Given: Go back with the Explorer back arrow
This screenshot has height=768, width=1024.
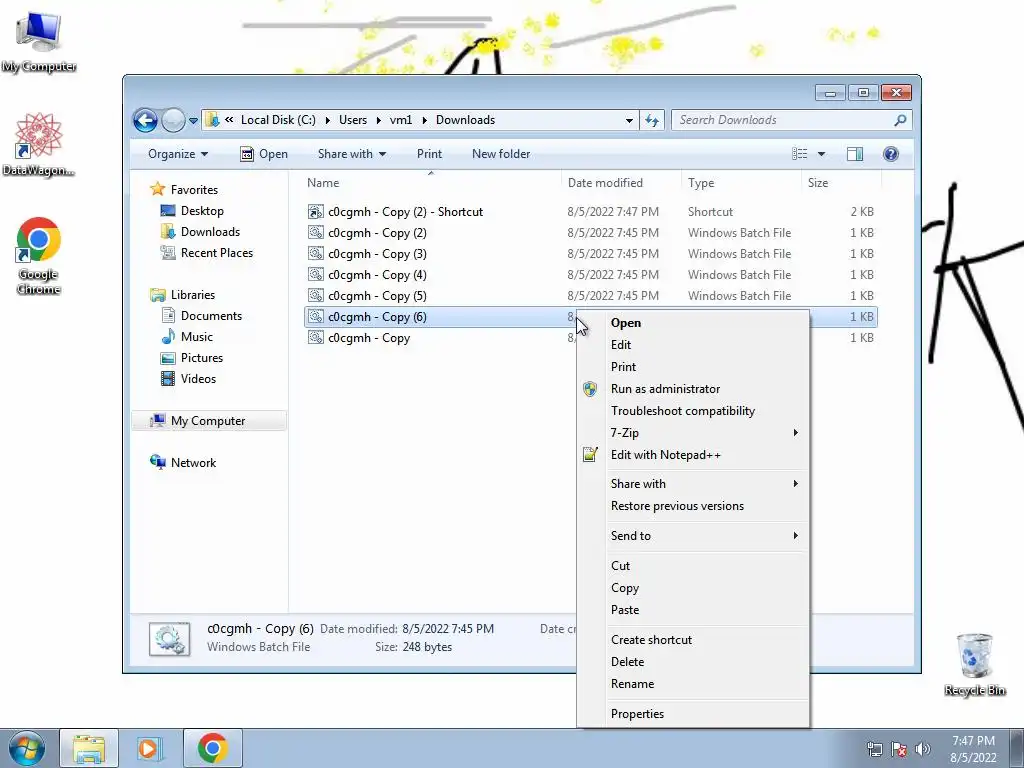Looking at the screenshot, I should (146, 120).
